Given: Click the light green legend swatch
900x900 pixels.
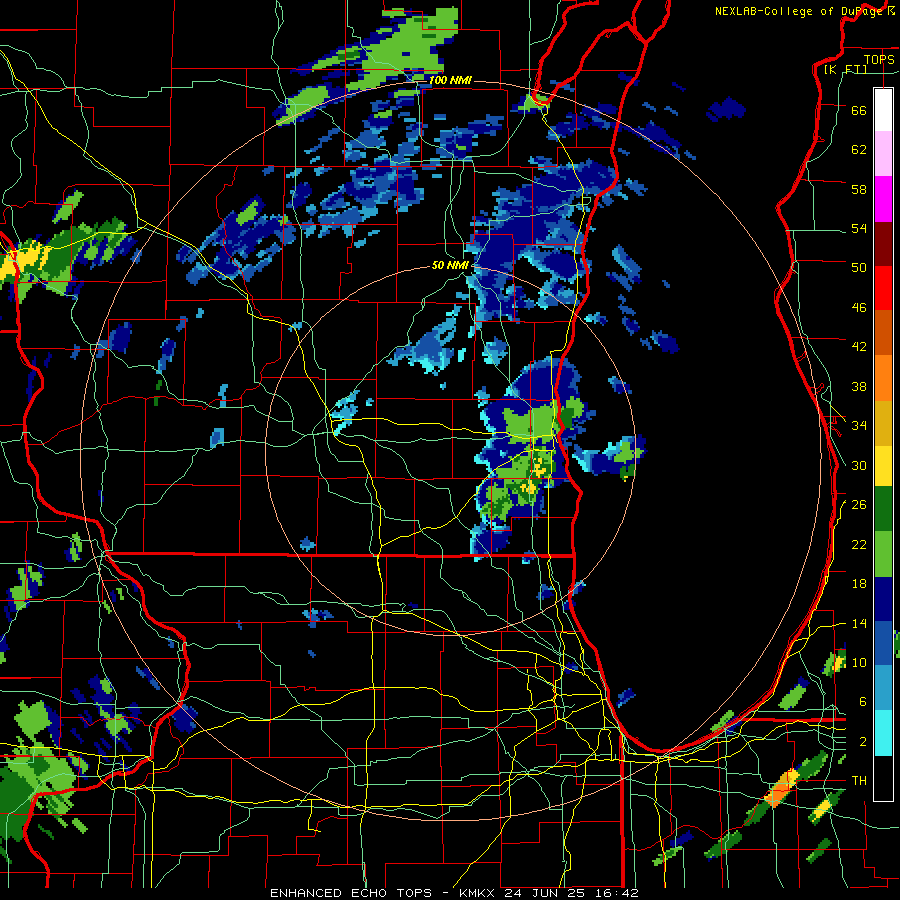Looking at the screenshot, I should [x=883, y=554].
